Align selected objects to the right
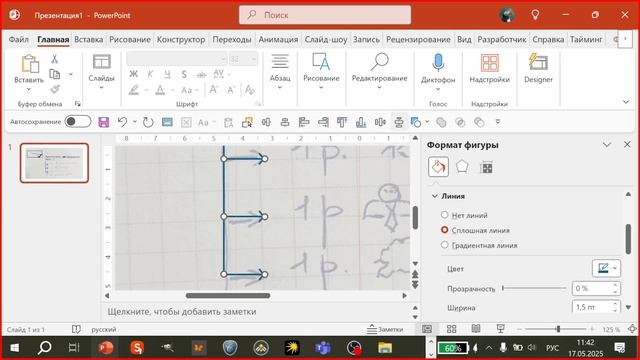This screenshot has height=360, width=640. [x=323, y=122]
